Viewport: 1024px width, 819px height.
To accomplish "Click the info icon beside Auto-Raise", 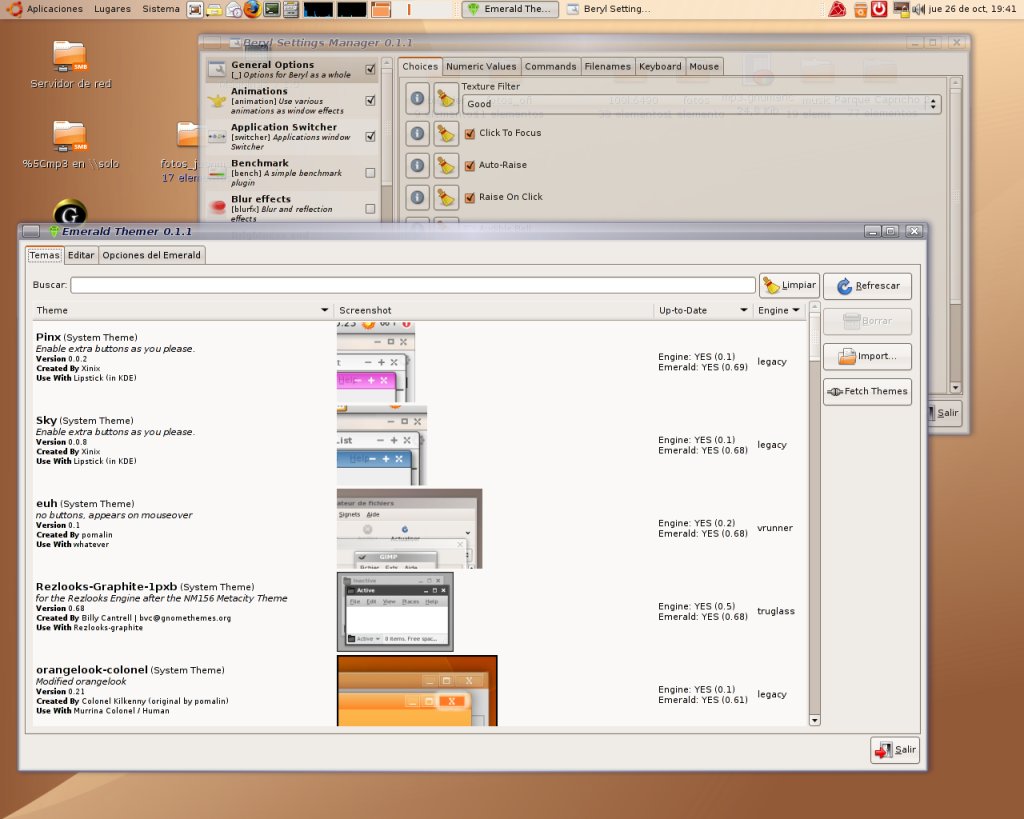I will [417, 165].
